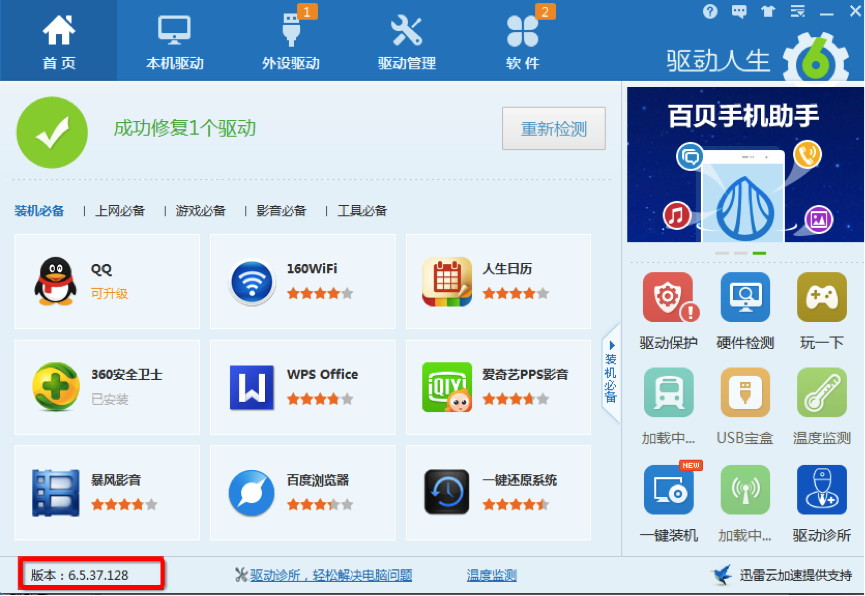This screenshot has height=596, width=865.
Task: Launch the 一键装机 tool
Action: pyautogui.click(x=668, y=490)
